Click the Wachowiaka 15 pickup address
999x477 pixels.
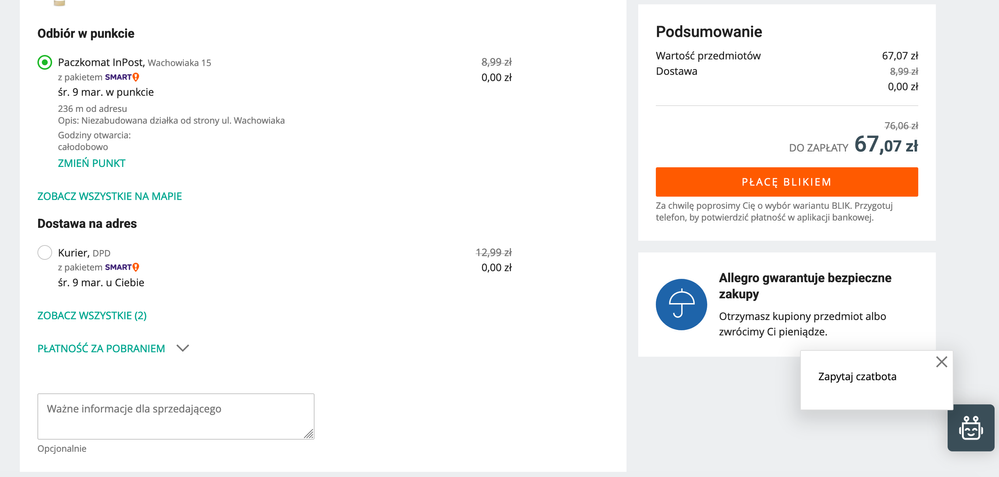pyautogui.click(x=180, y=63)
